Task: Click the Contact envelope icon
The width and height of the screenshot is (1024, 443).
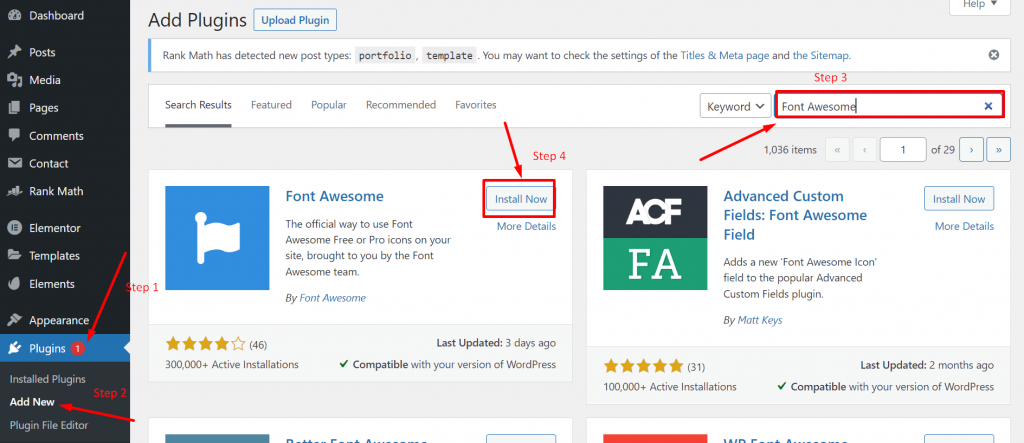Action: 14,163
